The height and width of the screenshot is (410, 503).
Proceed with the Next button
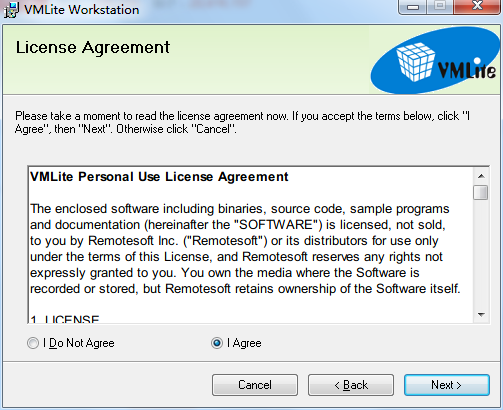click(x=447, y=385)
